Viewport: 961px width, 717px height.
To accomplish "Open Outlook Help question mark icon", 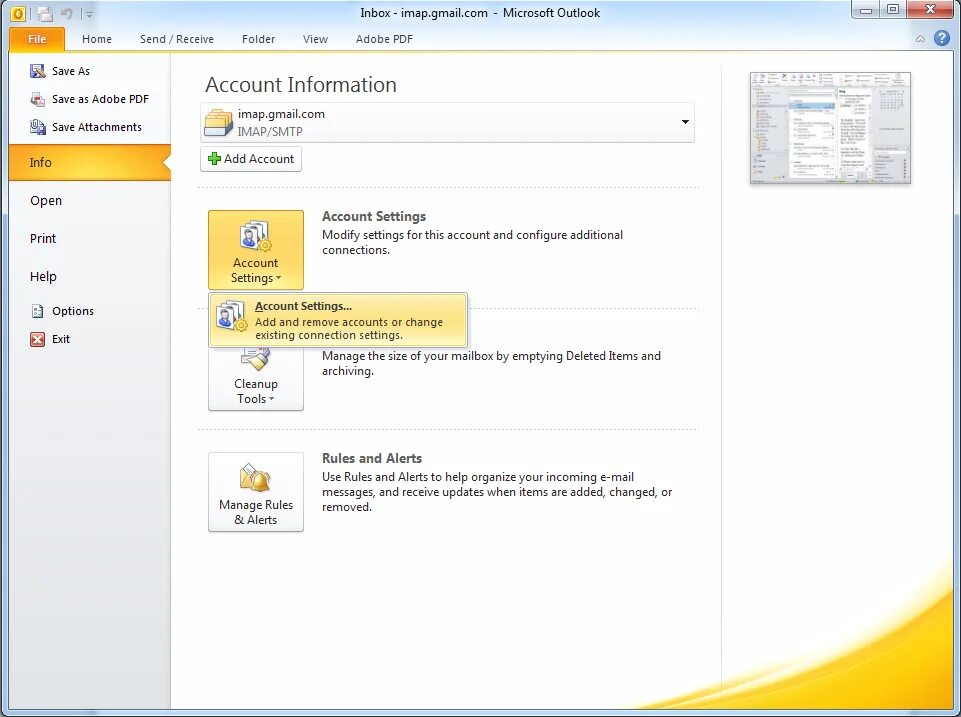I will (941, 39).
